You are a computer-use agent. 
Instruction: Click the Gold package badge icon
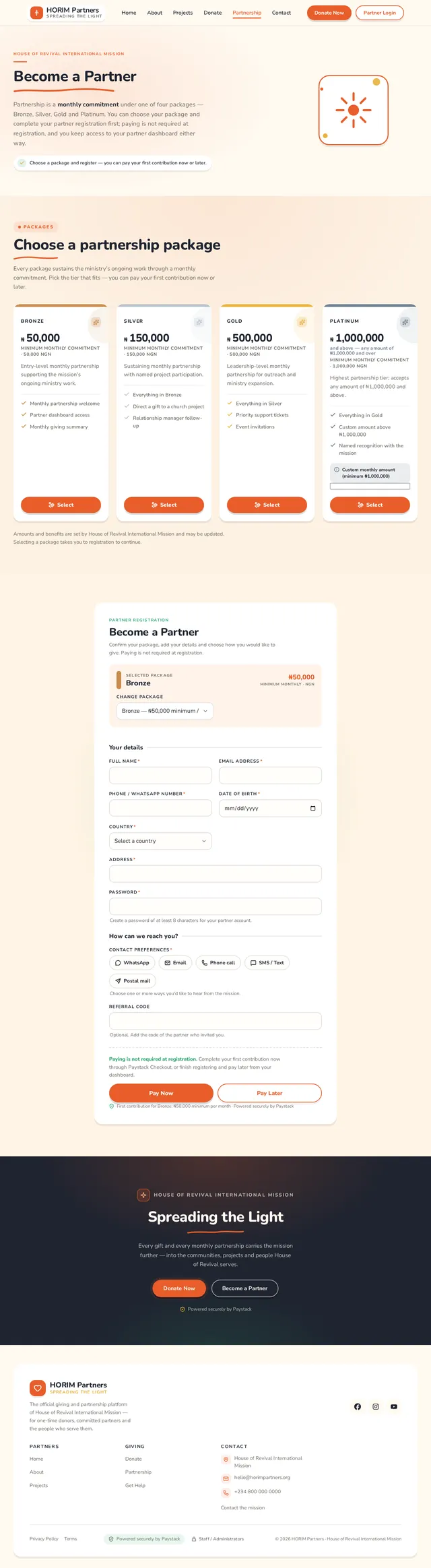coord(302,322)
